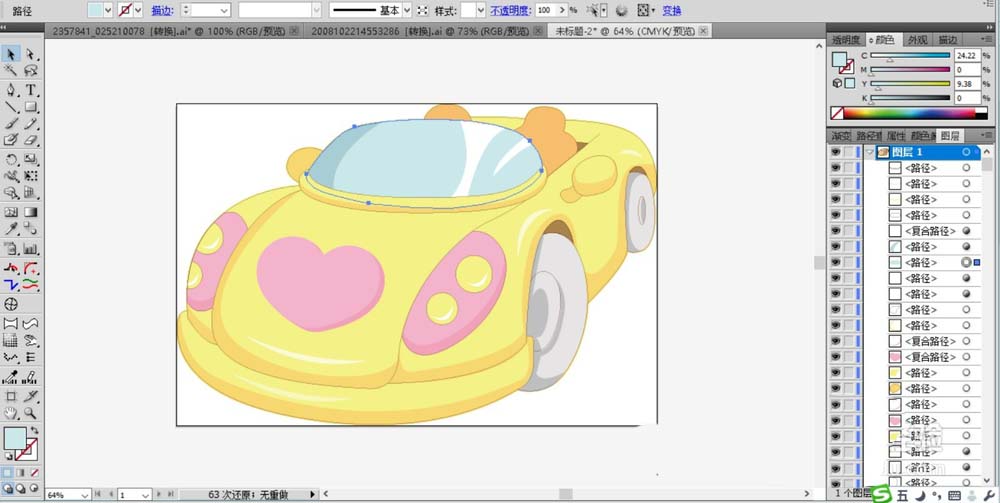
Task: Select the Rectangle shape tool
Action: [31, 107]
